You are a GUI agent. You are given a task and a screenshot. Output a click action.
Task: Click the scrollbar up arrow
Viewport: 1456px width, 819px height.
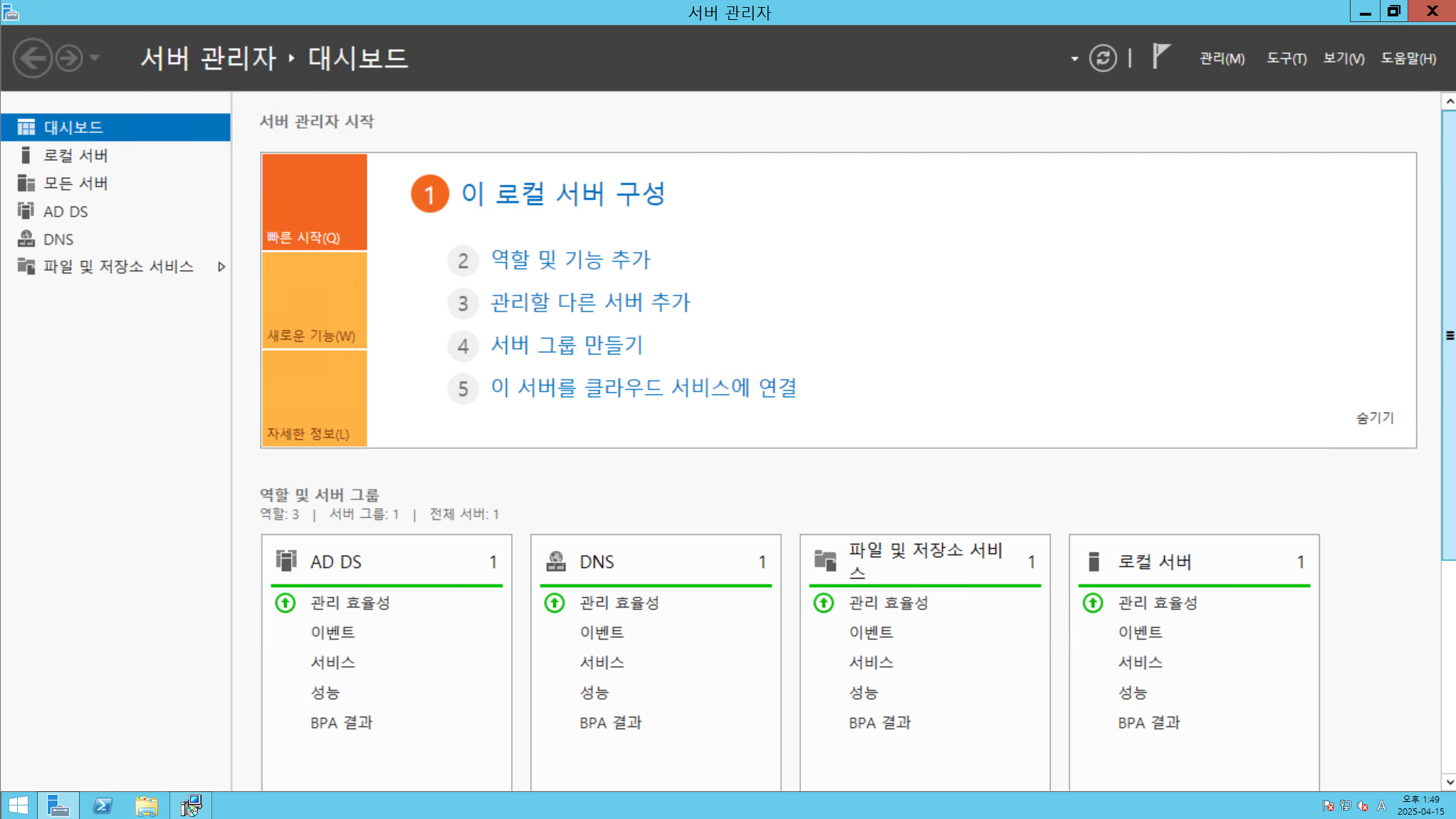pyautogui.click(x=1449, y=102)
